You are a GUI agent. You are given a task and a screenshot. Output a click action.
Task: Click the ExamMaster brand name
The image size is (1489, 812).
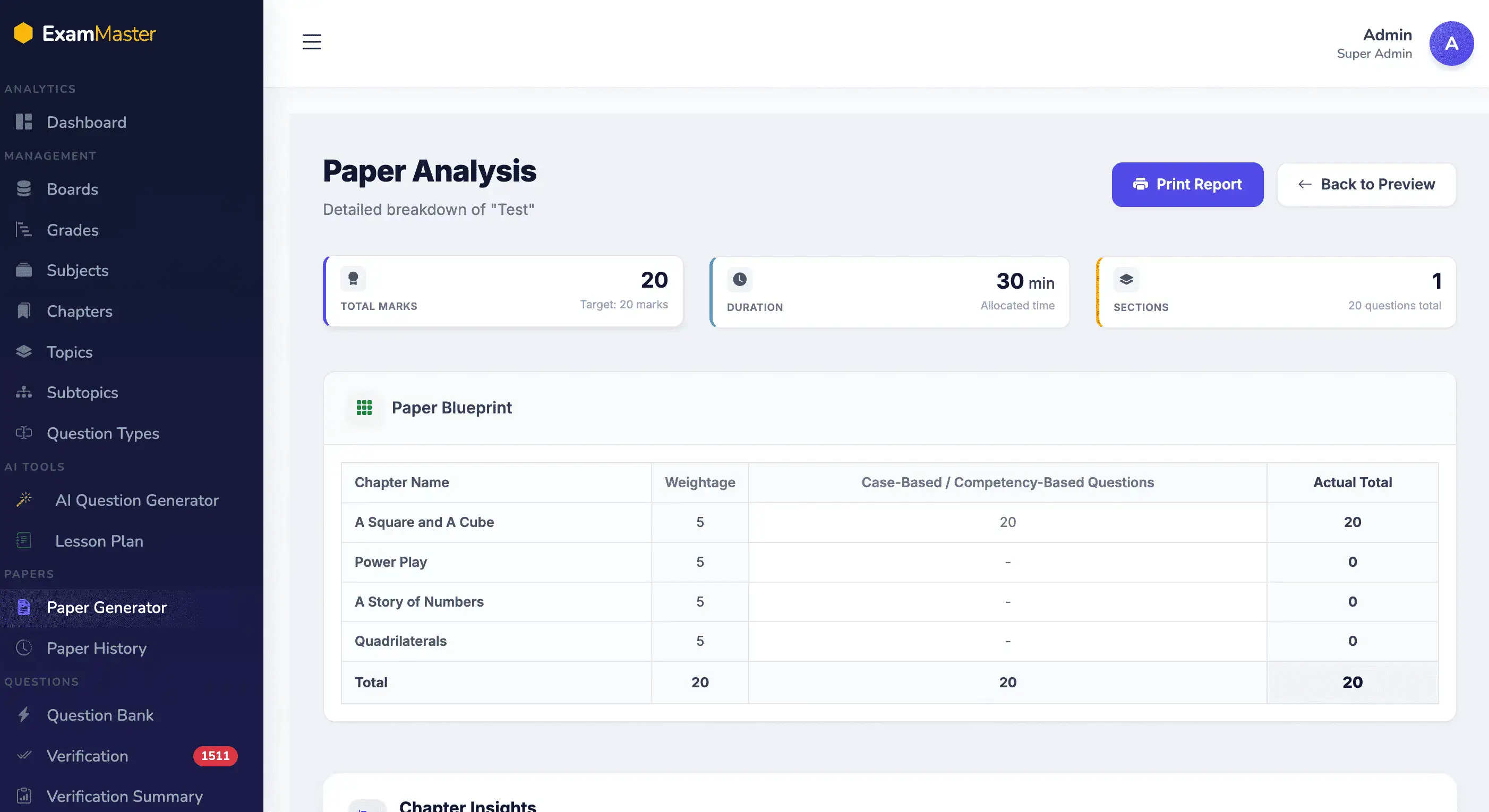(99, 33)
